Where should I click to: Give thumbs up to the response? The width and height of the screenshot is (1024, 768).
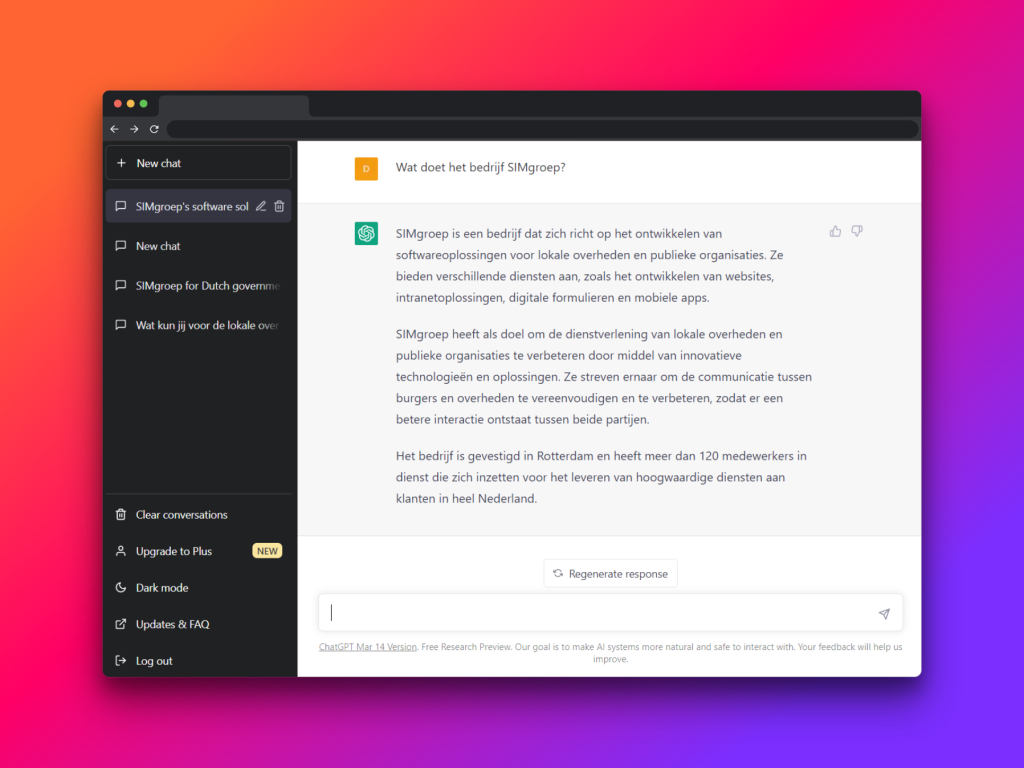click(835, 231)
